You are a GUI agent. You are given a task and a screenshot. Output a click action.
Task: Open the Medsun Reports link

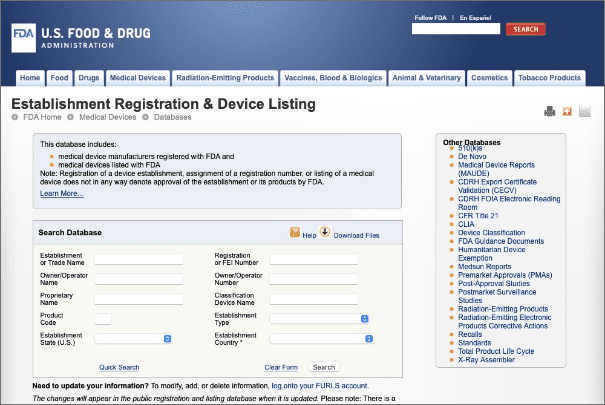tap(485, 267)
